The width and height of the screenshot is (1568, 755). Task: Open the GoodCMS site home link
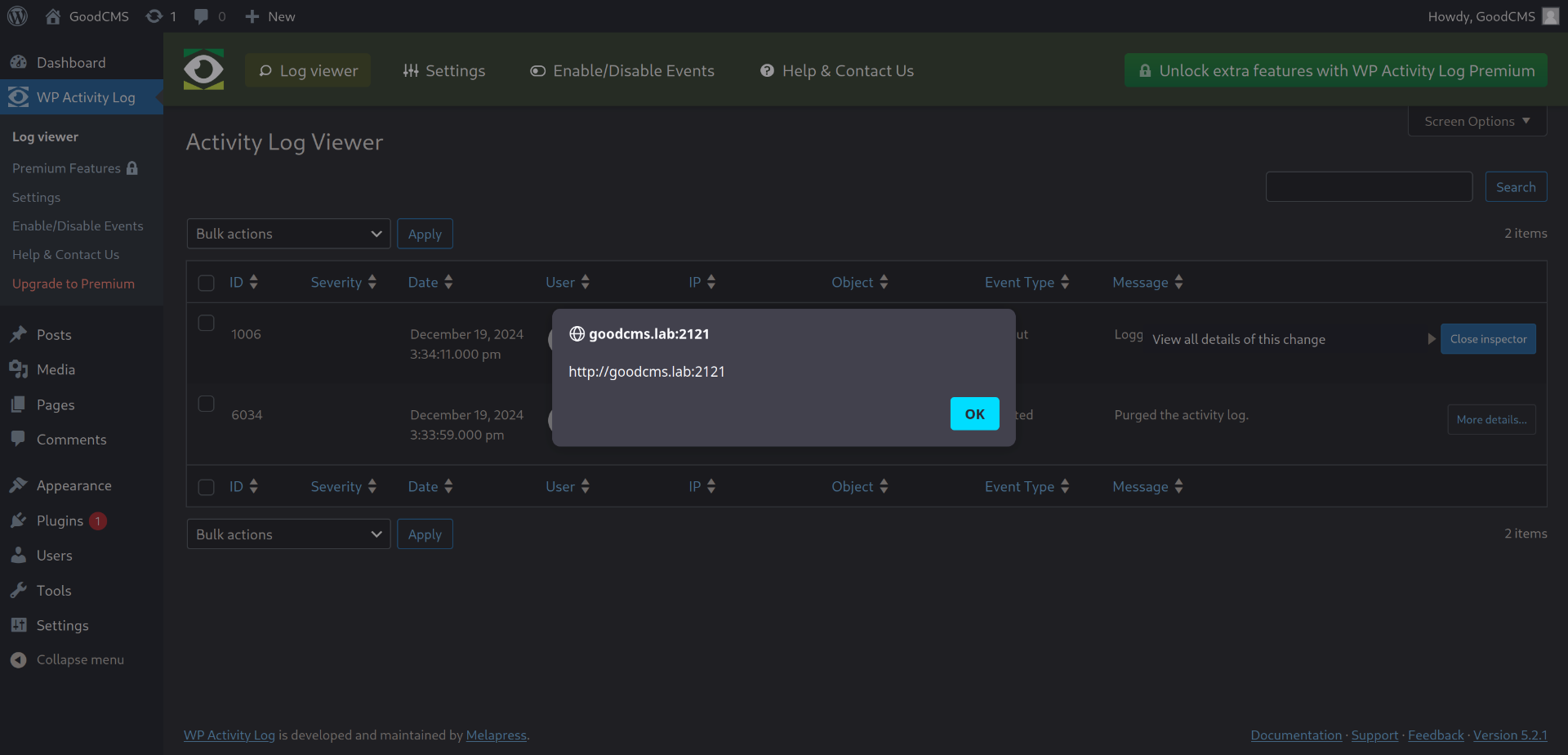pyautogui.click(x=87, y=16)
